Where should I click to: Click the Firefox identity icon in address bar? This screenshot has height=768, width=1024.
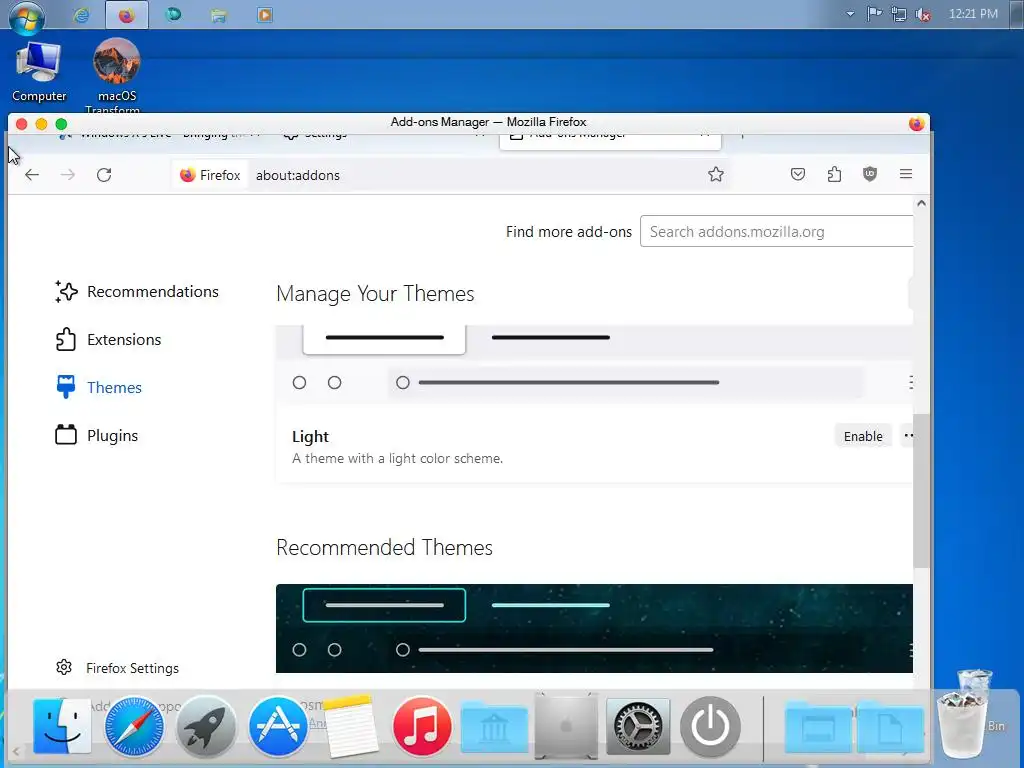click(x=210, y=175)
